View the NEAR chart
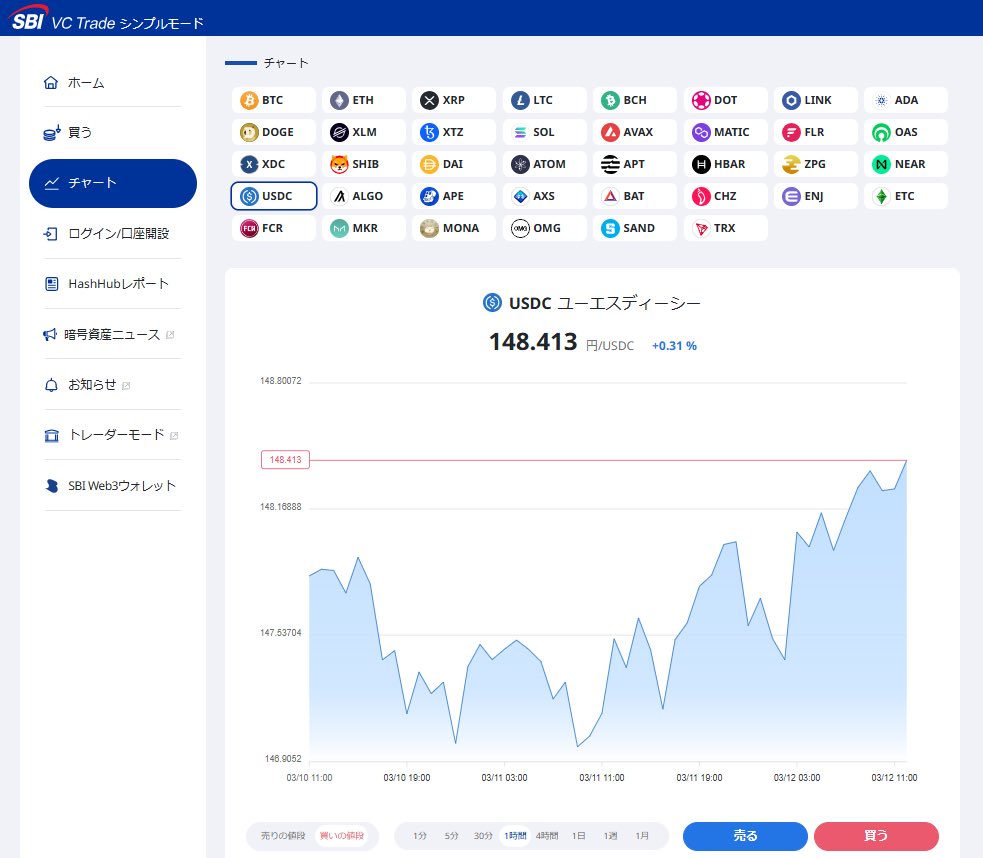The image size is (983, 858). 906,164
